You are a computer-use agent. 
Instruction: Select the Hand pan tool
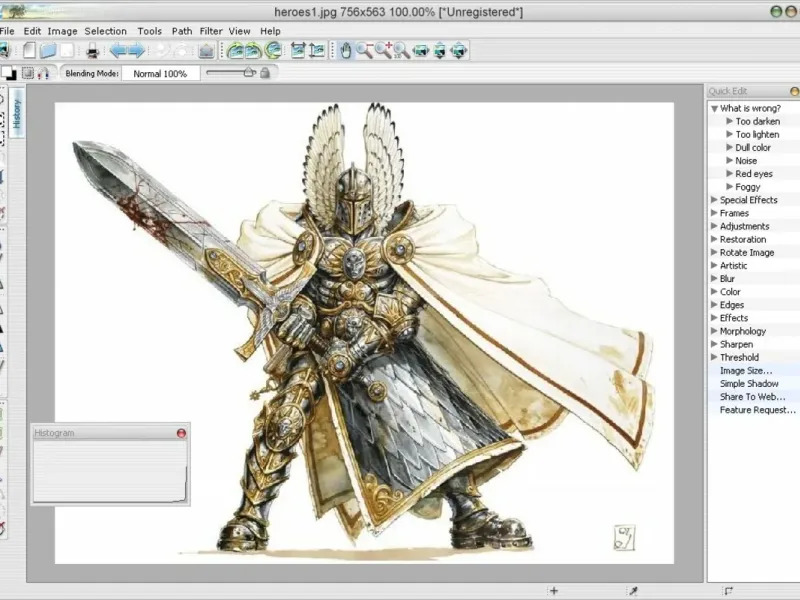pos(346,50)
